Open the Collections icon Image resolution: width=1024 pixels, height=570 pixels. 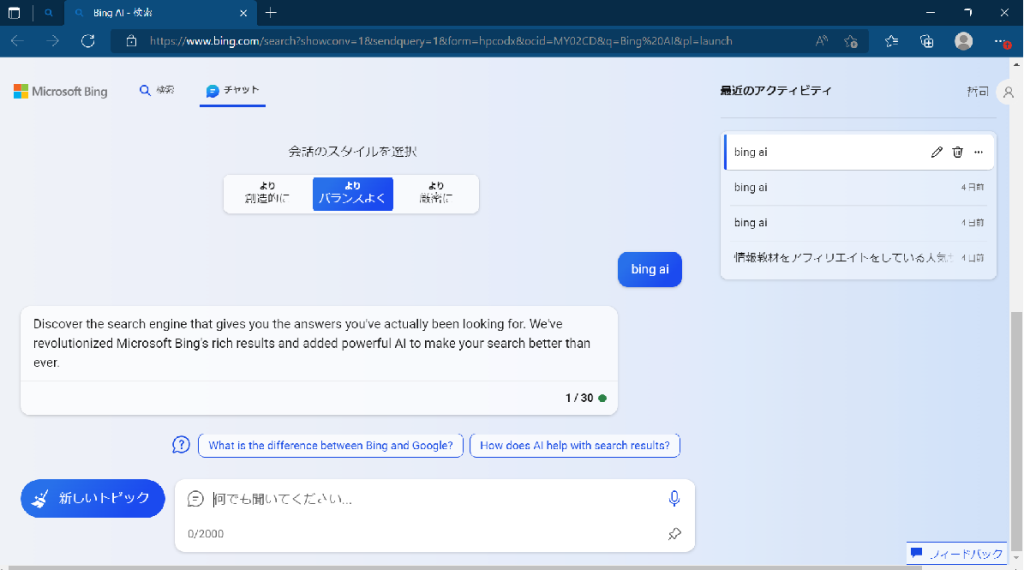(927, 41)
